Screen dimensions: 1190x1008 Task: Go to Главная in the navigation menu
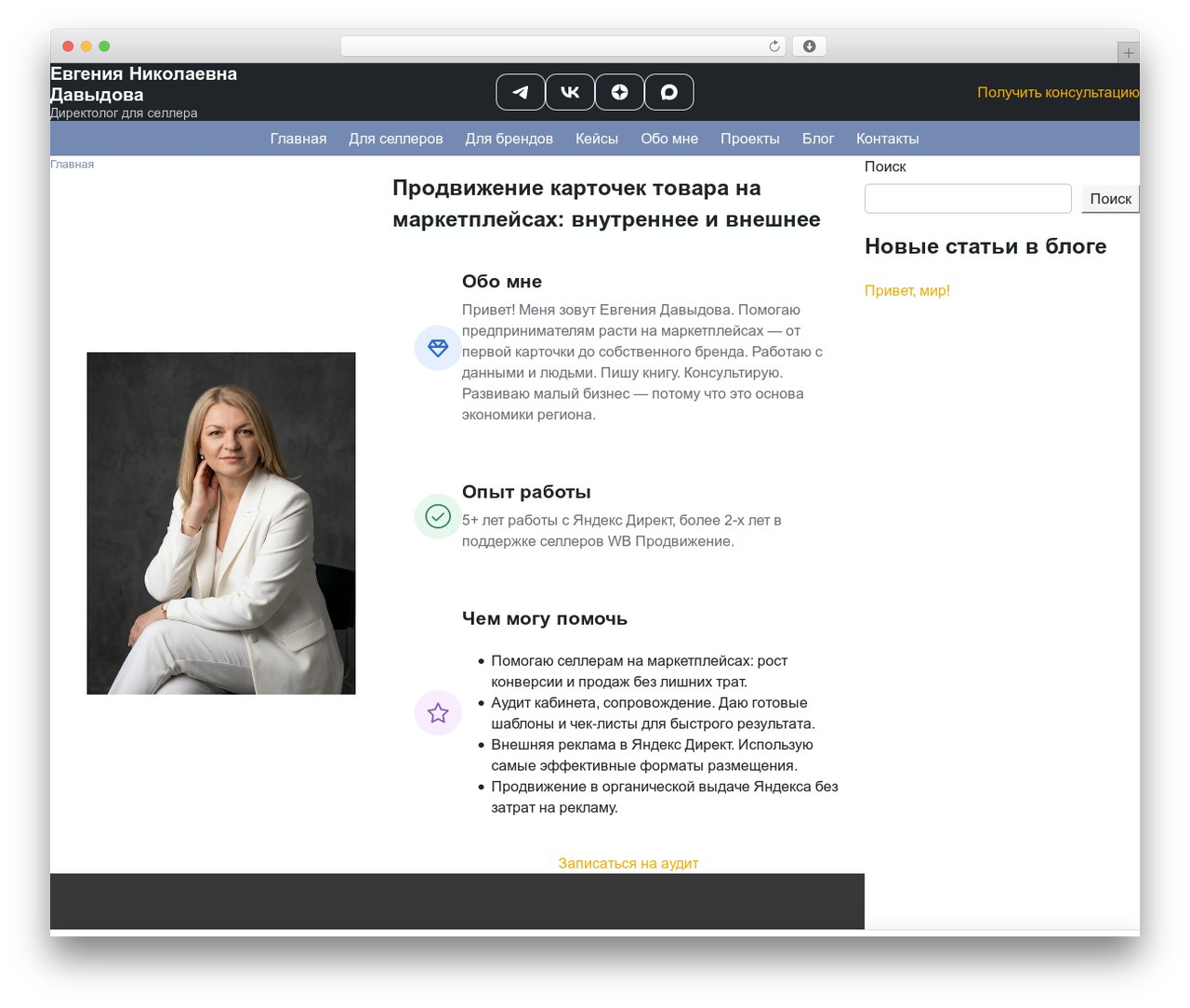tap(298, 139)
